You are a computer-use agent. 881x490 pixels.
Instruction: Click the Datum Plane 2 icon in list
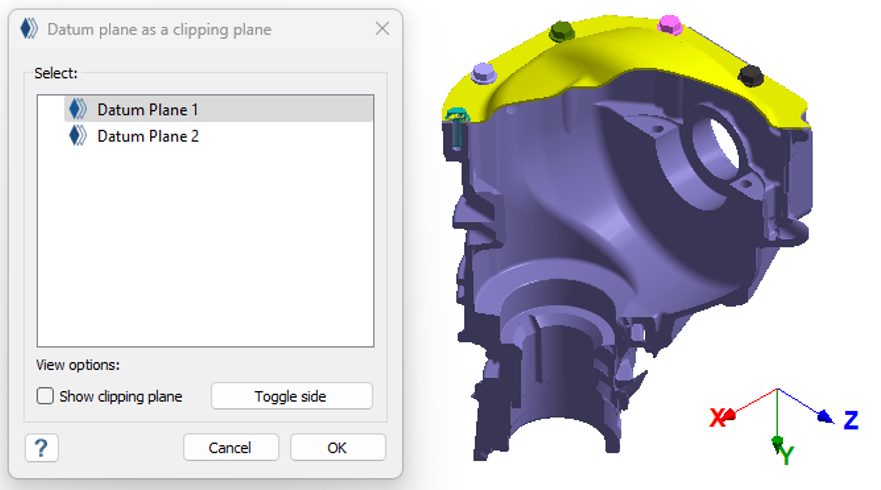(x=77, y=135)
